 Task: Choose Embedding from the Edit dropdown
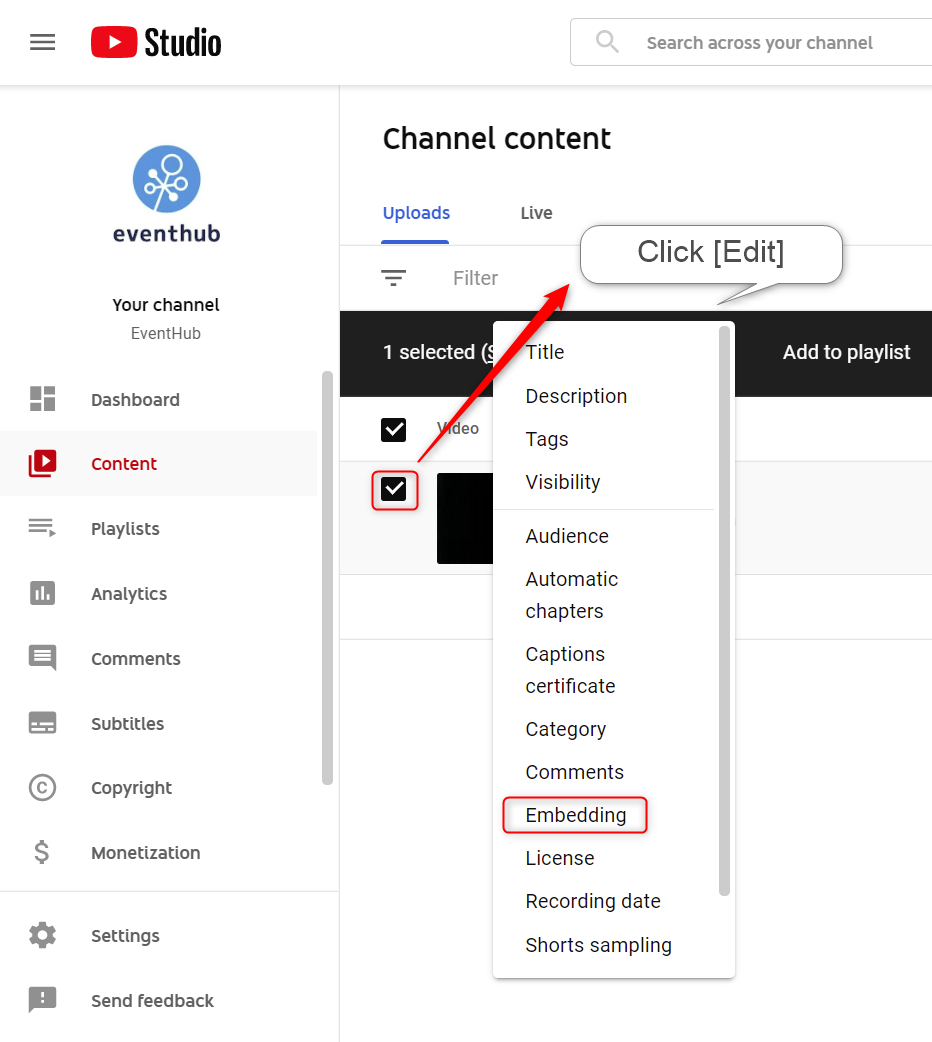tap(576, 815)
